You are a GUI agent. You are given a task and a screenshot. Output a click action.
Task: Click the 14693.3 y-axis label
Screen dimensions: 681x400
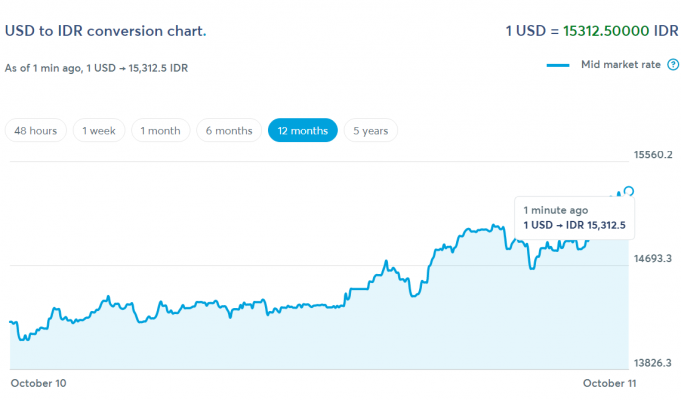tap(653, 259)
